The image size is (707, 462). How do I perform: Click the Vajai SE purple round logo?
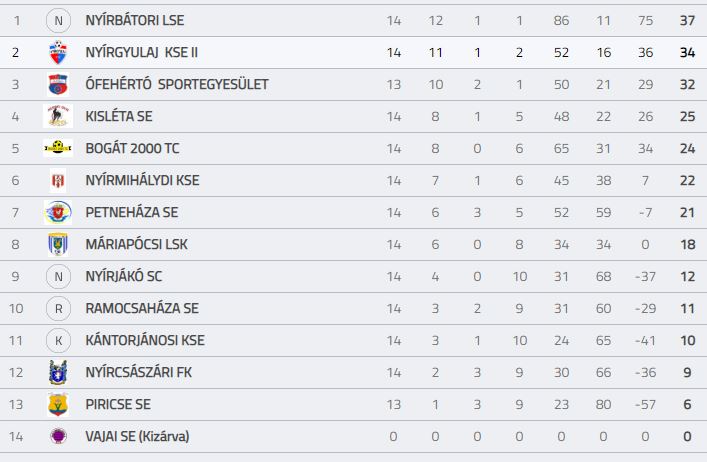(x=58, y=436)
